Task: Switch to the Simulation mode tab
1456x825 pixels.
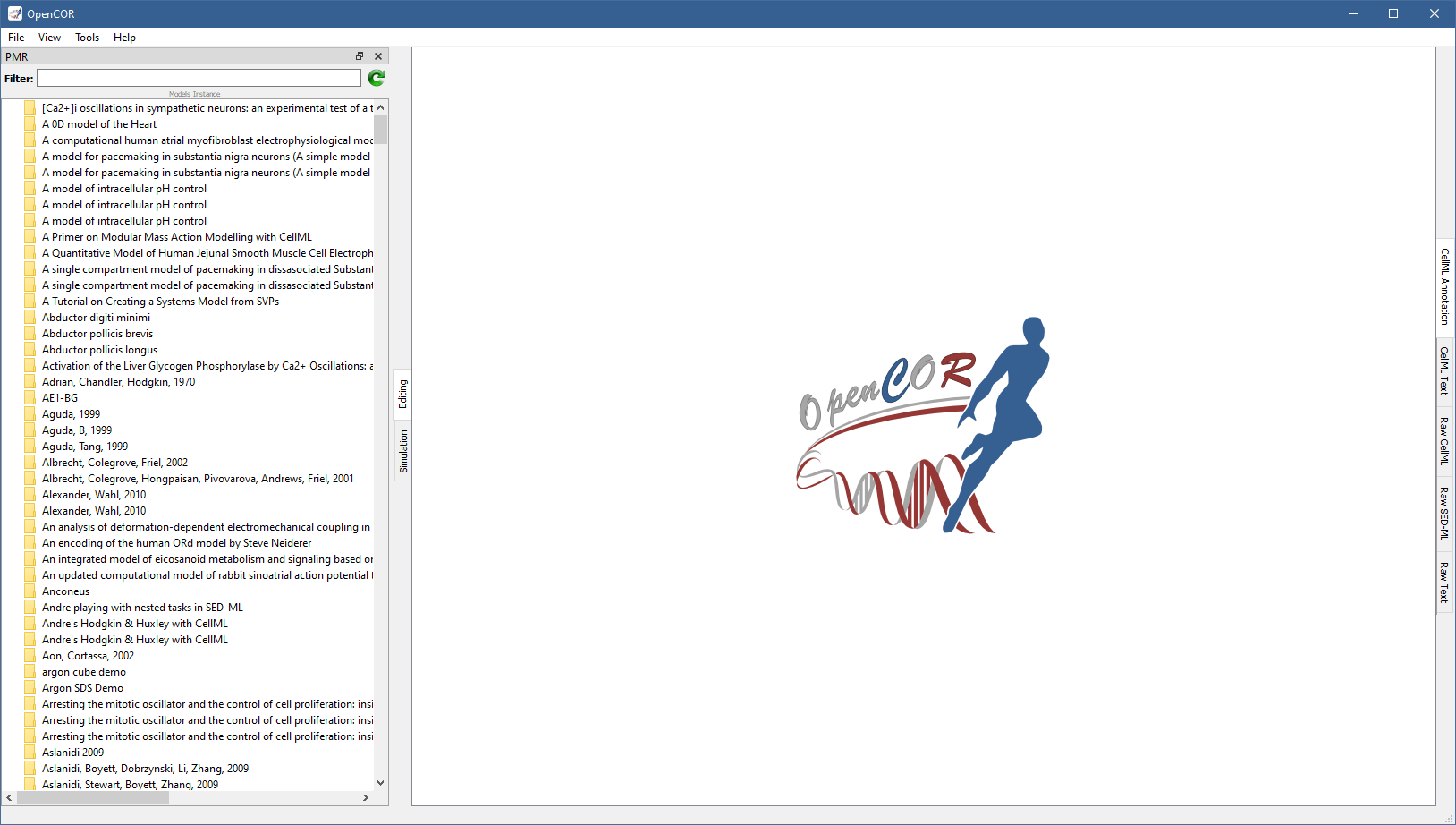Action: (x=403, y=451)
